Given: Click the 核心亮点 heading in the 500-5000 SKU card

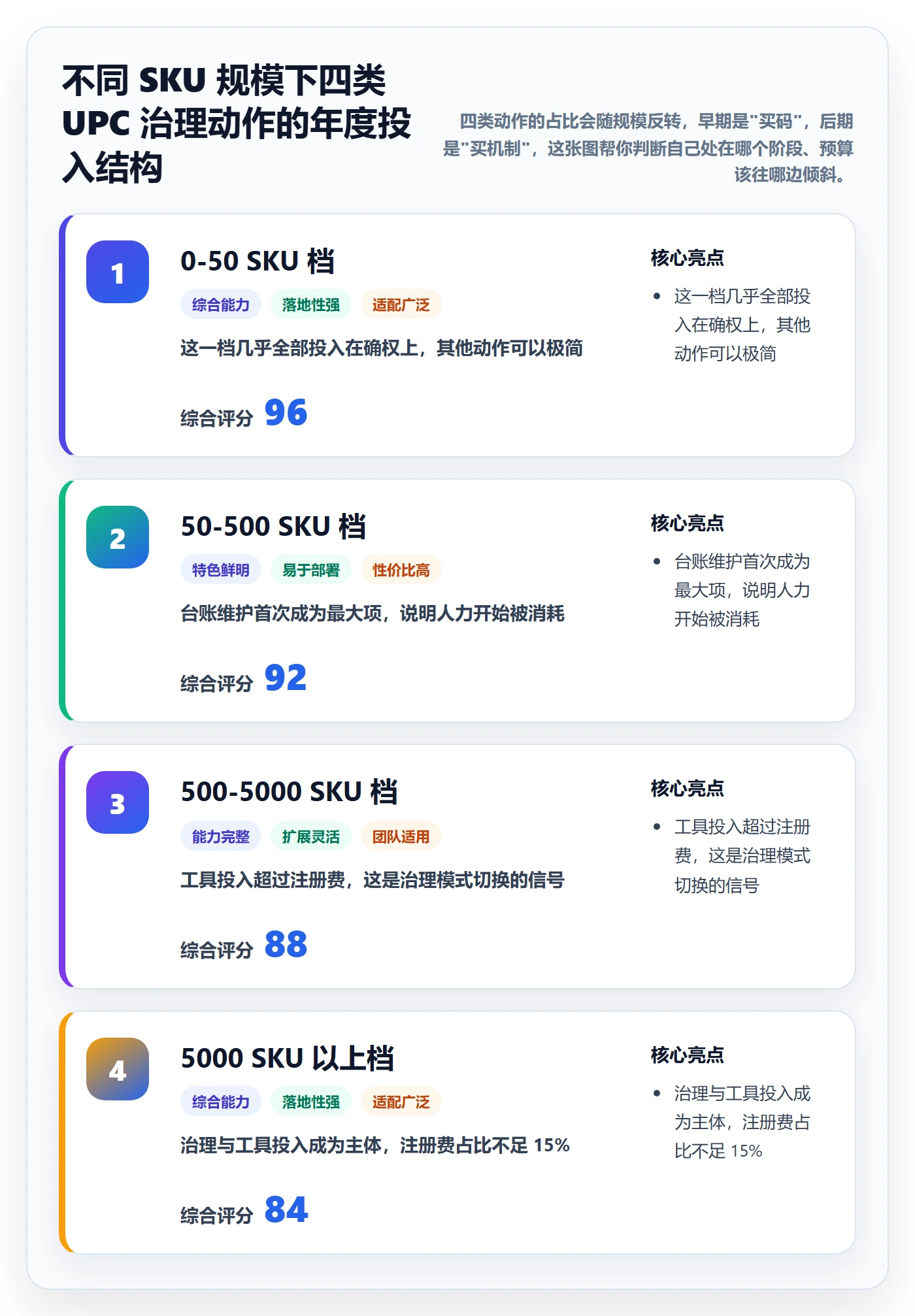Looking at the screenshot, I should (688, 789).
